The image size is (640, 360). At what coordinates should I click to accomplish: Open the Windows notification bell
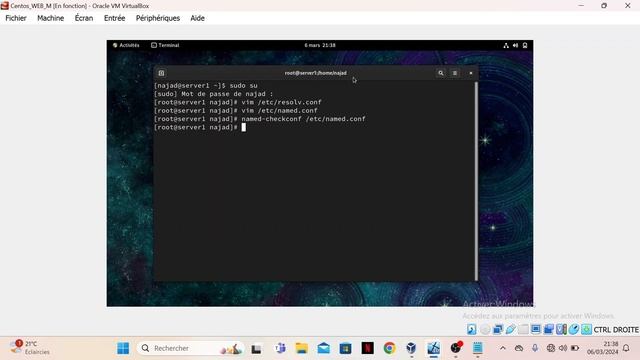click(626, 348)
